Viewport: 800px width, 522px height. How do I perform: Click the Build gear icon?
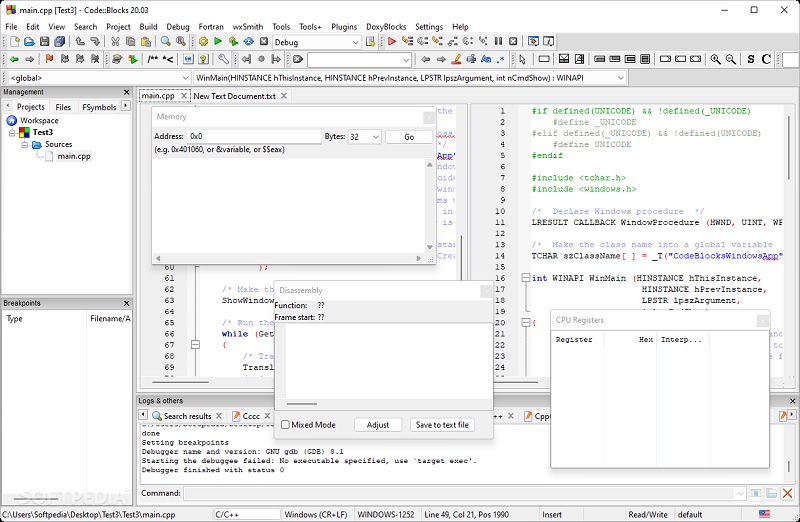click(x=203, y=42)
